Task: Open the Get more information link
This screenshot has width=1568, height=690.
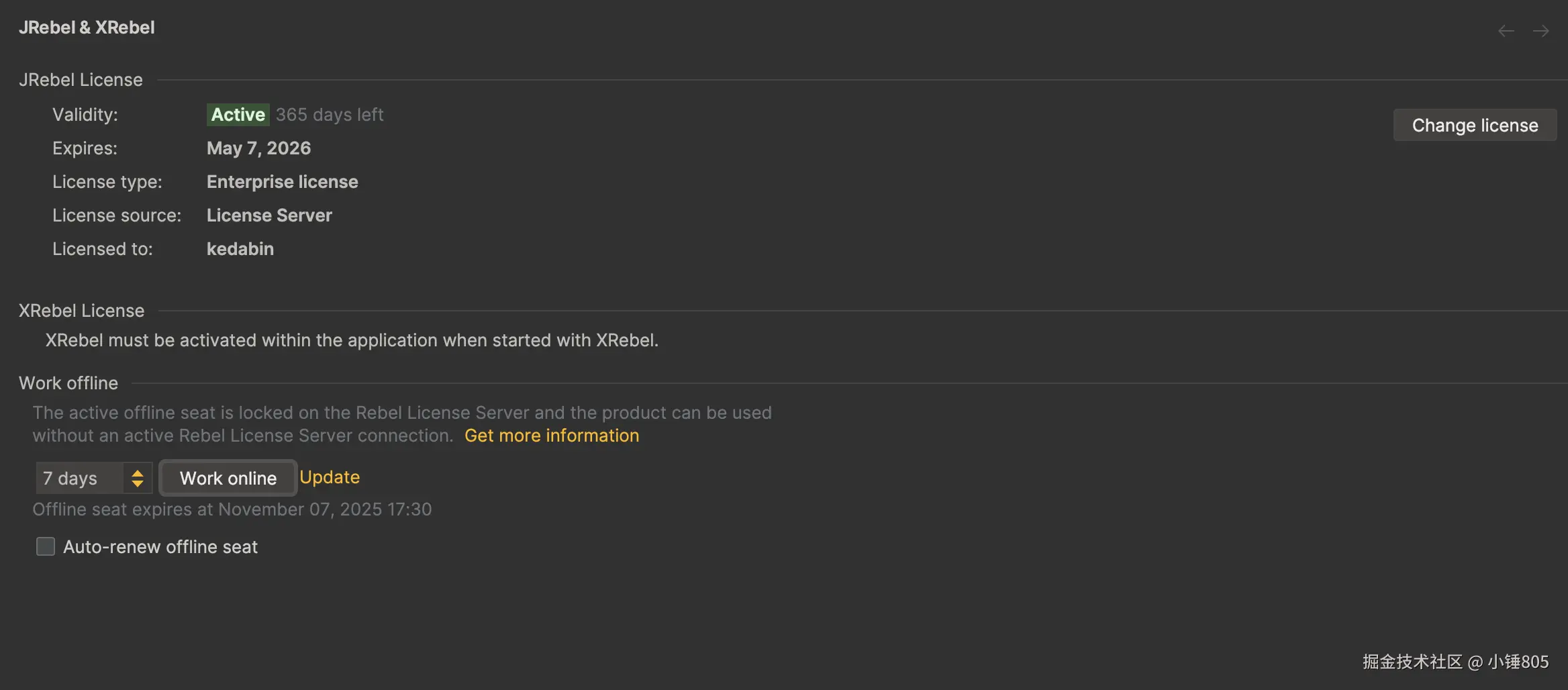Action: pos(551,436)
